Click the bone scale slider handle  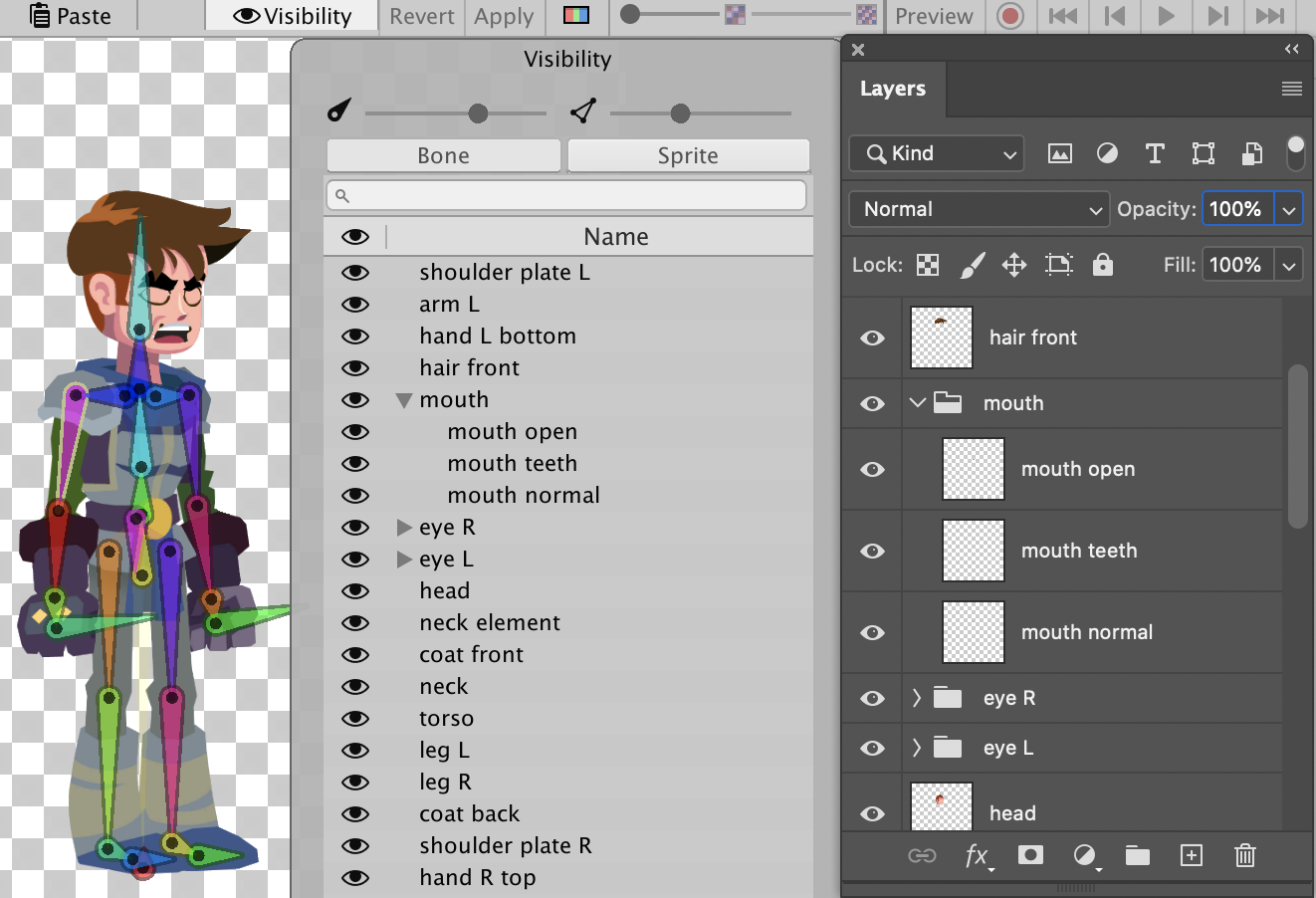478,113
